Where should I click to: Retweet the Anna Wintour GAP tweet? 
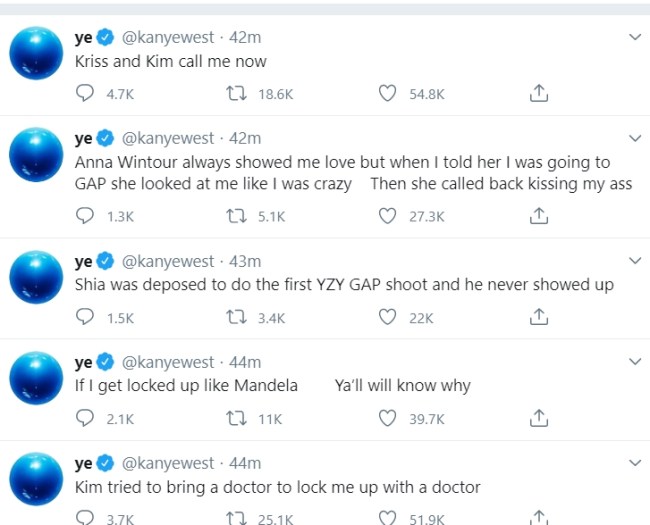click(x=236, y=216)
